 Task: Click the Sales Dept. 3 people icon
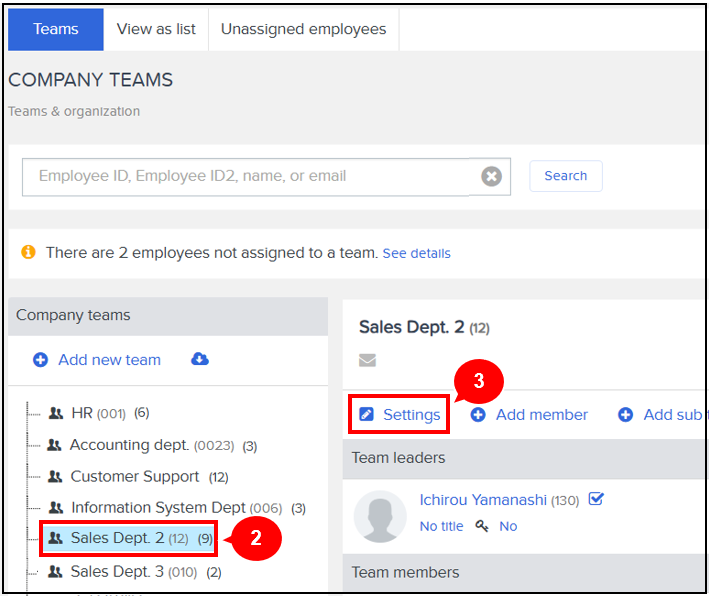(55, 572)
